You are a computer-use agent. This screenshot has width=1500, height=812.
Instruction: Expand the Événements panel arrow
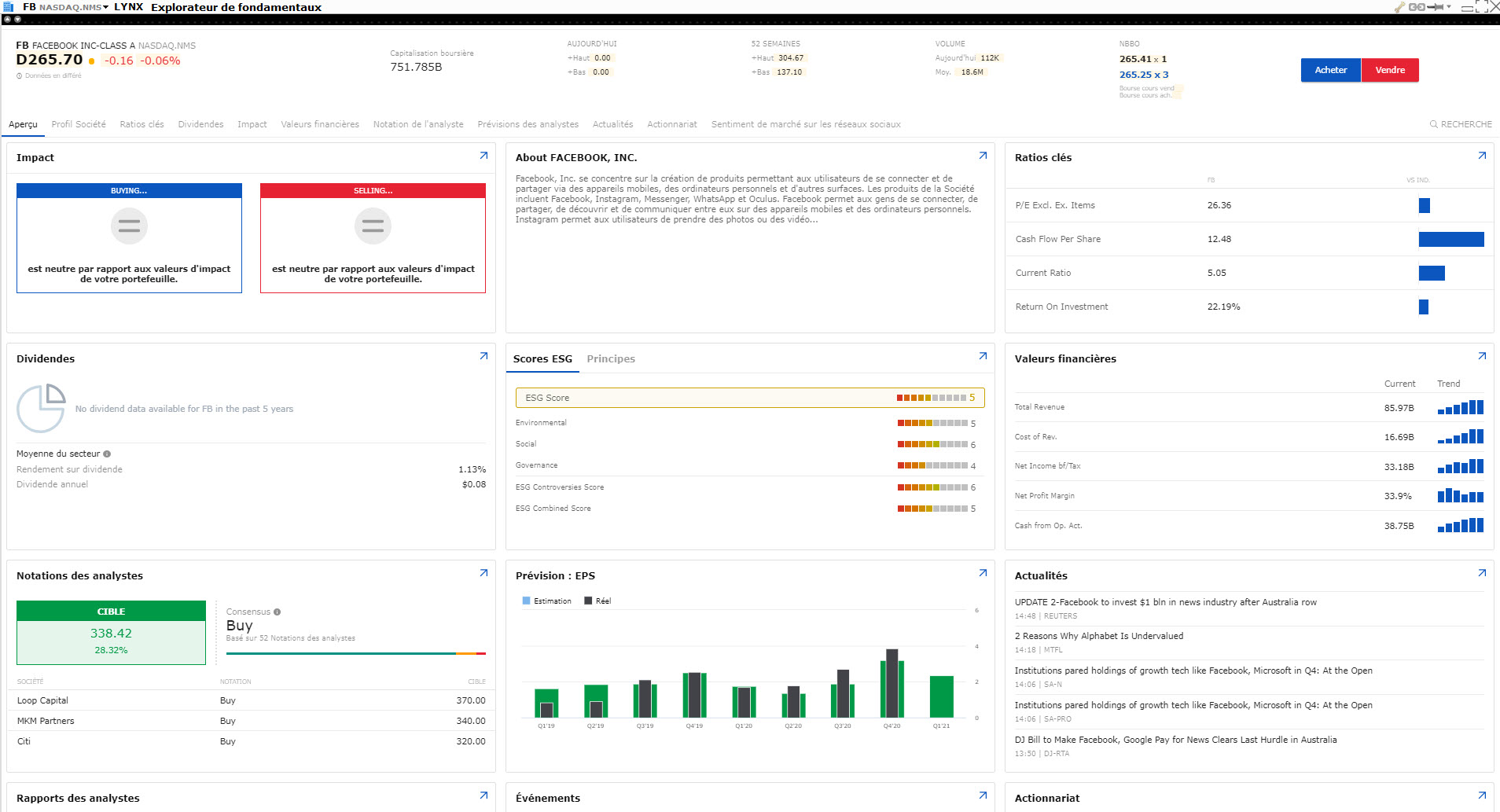[x=983, y=795]
